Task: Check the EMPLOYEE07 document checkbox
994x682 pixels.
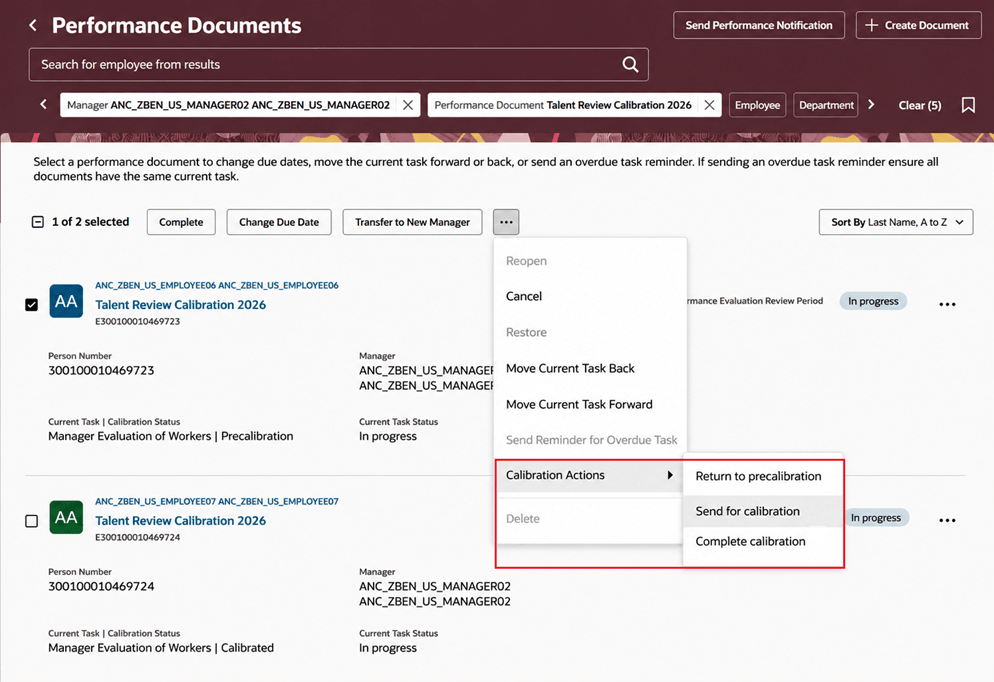Action: point(32,521)
